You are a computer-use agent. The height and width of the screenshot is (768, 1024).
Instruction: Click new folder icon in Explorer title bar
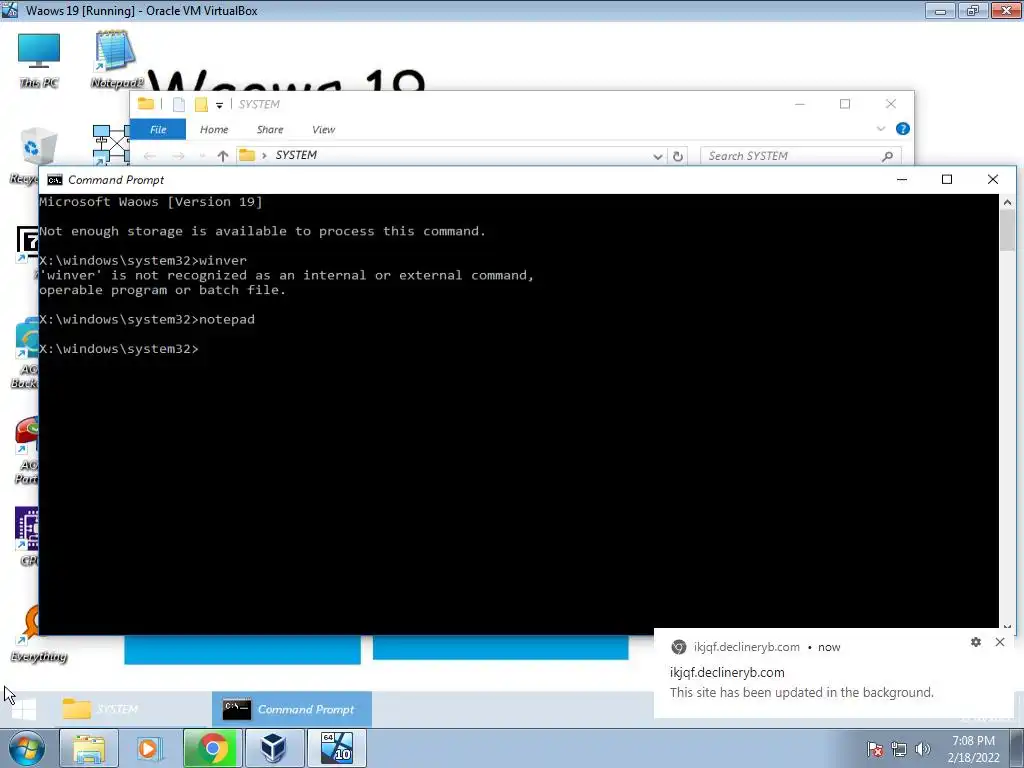click(x=201, y=104)
